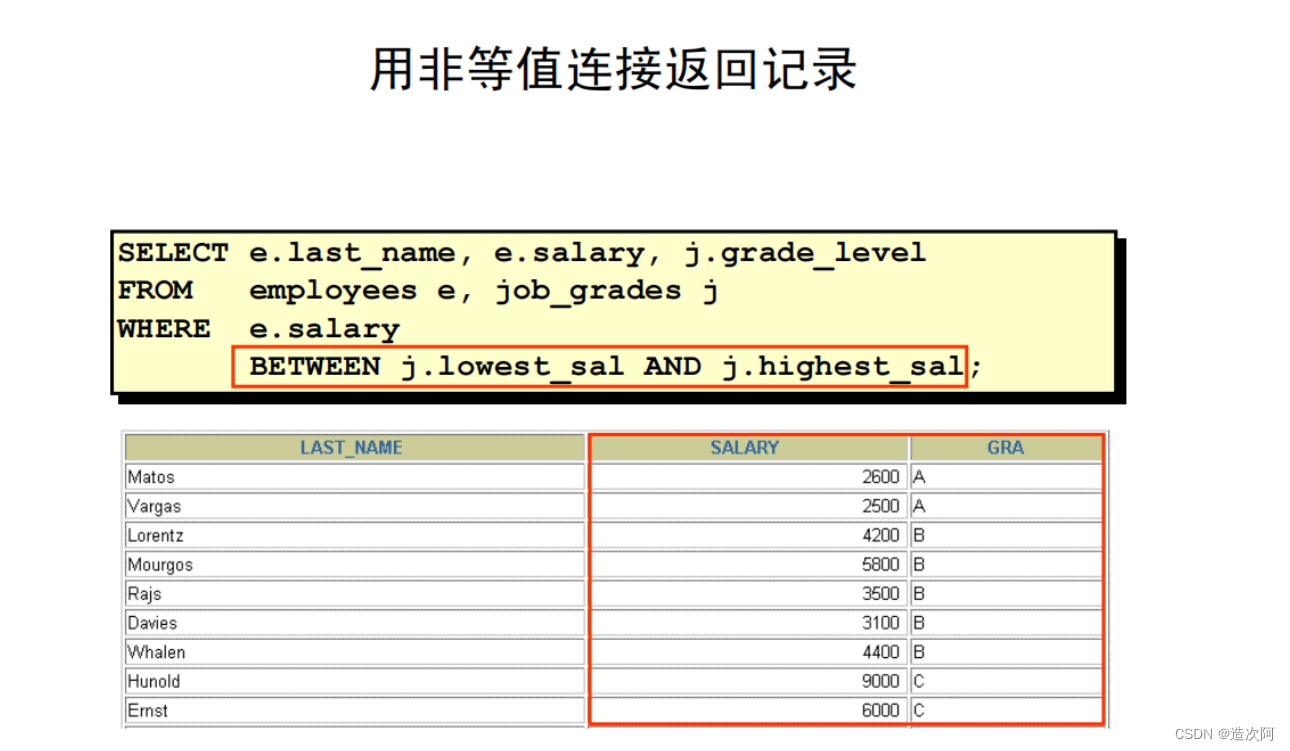Click salary value 3100
This screenshot has width=1290, height=751.
coord(881,622)
